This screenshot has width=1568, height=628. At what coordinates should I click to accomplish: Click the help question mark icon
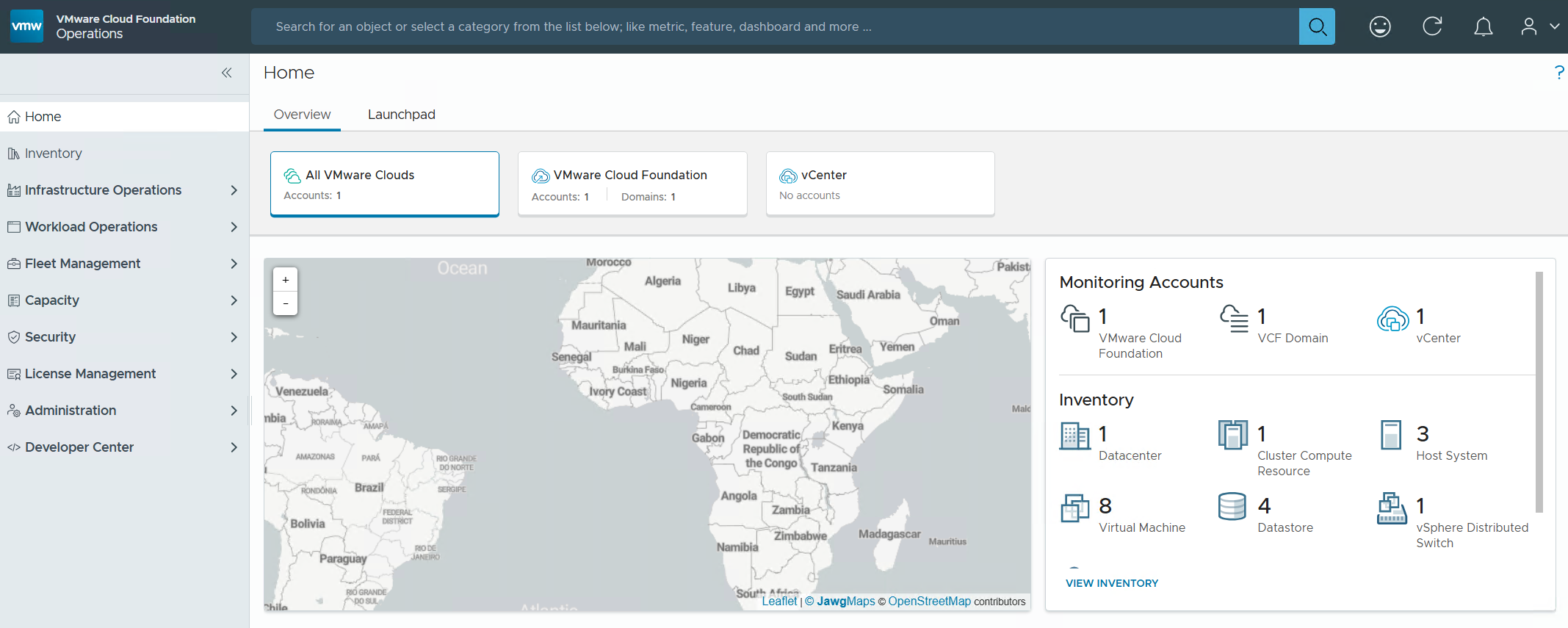pos(1558,73)
